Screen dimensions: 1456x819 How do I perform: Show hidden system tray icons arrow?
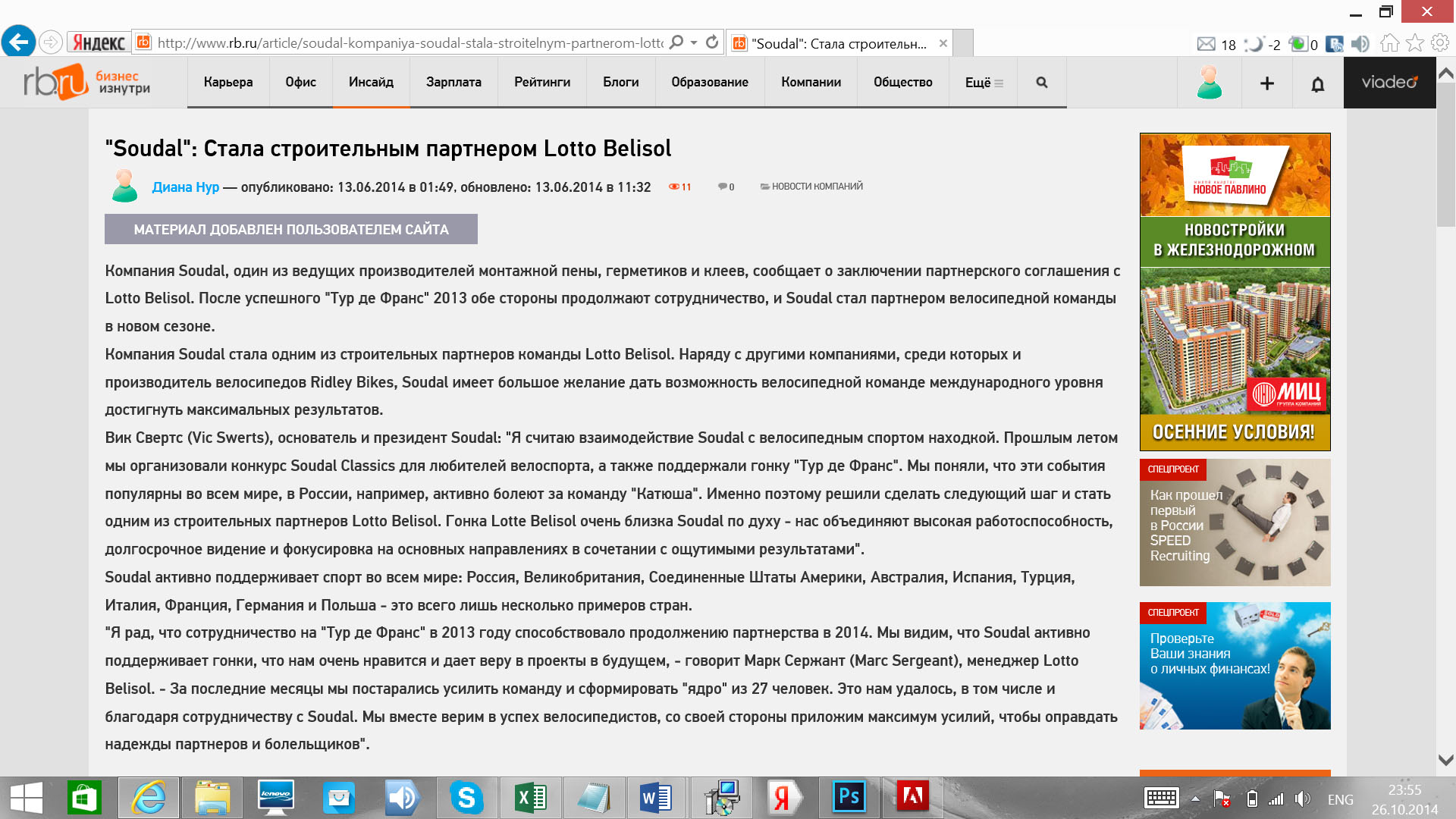pyautogui.click(x=1195, y=799)
